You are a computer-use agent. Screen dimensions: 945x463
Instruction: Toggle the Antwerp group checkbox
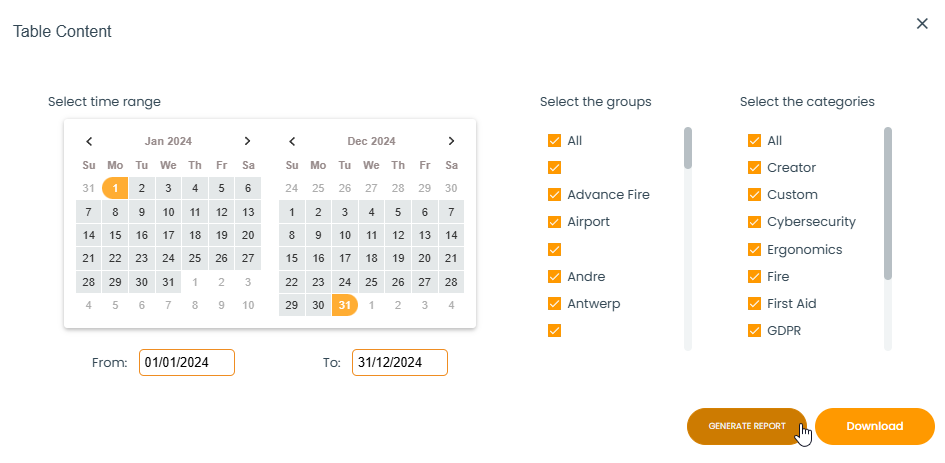pyautogui.click(x=554, y=304)
